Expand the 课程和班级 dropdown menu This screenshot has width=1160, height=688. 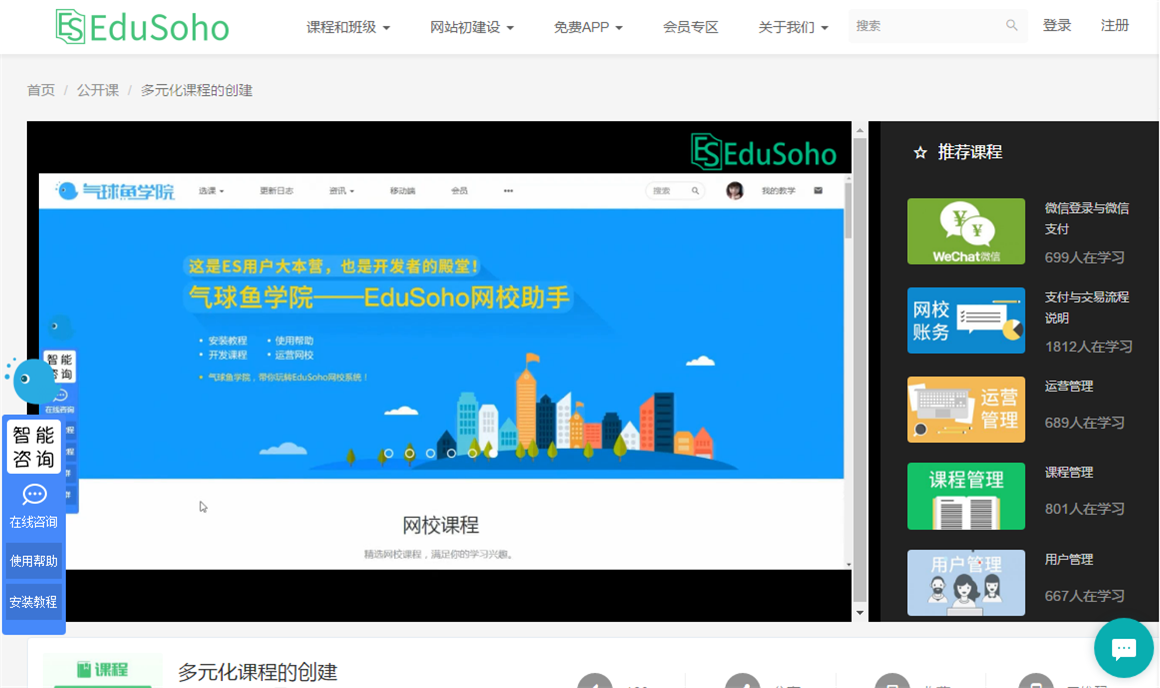[348, 27]
